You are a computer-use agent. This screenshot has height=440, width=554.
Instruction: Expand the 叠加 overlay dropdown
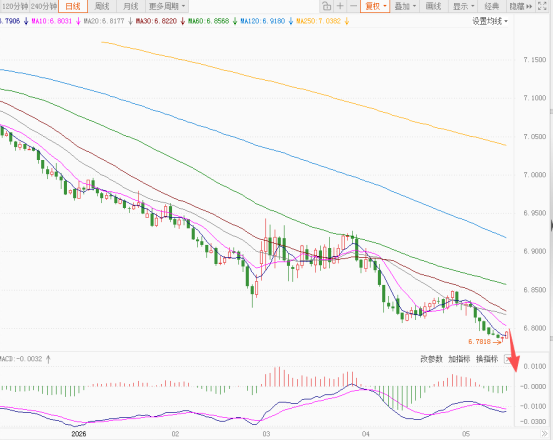(x=405, y=6)
